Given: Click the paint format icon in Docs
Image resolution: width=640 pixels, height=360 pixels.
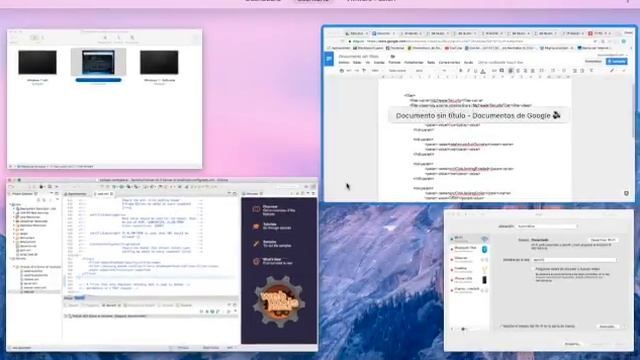Looking at the screenshot, I should (364, 71).
